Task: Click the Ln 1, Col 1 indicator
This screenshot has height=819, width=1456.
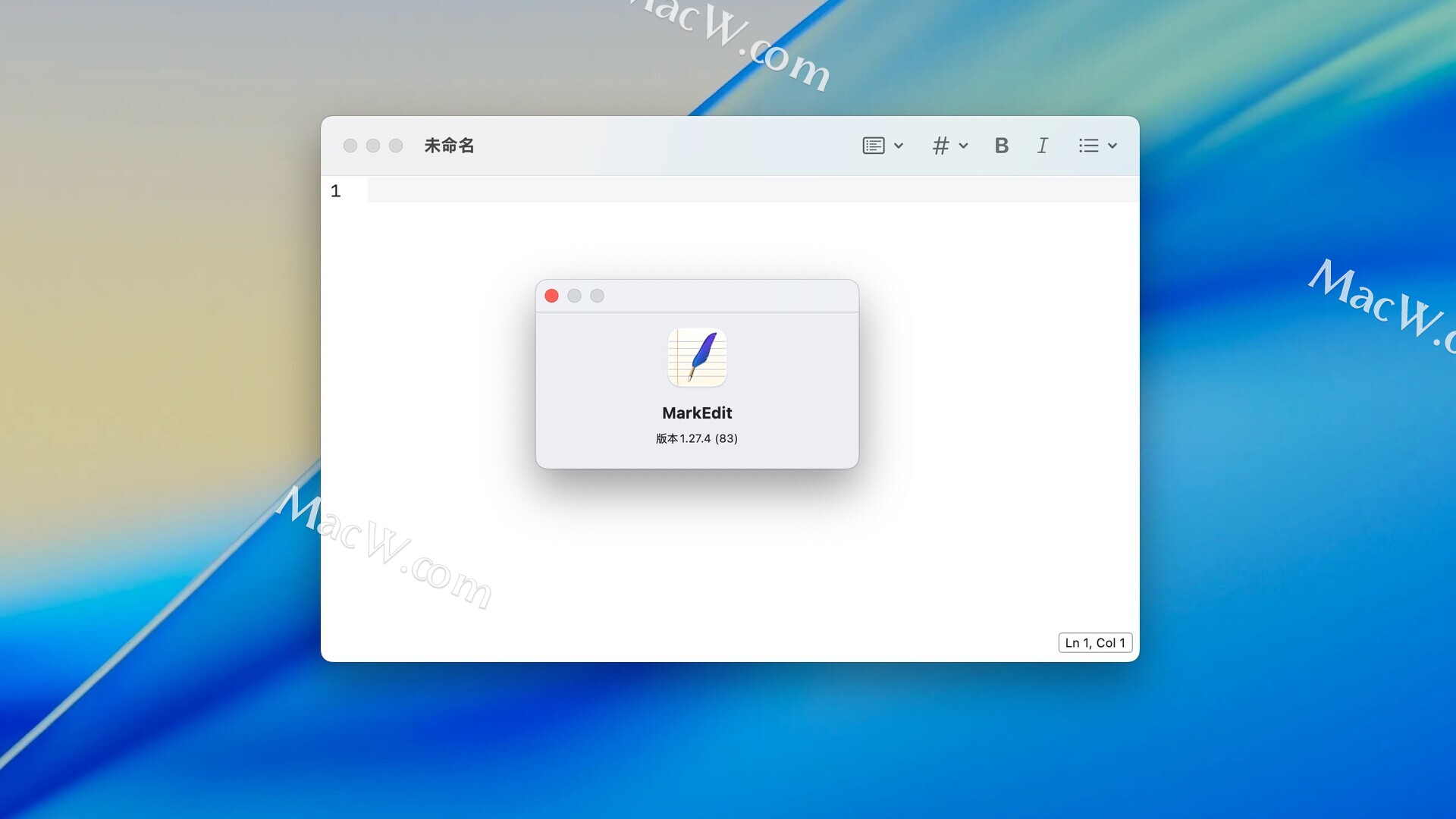Action: [x=1095, y=643]
